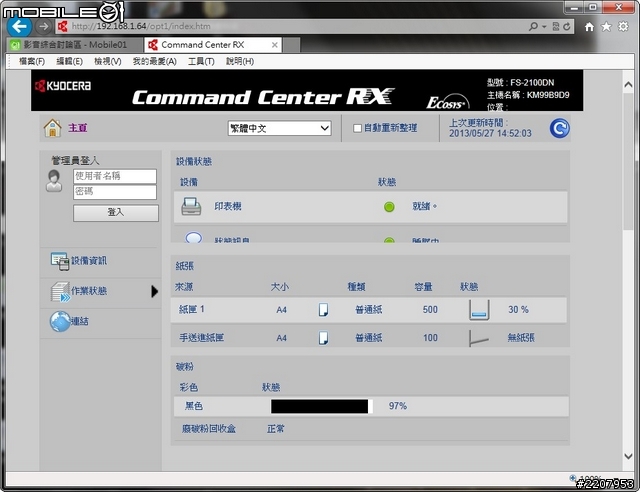Image resolution: width=640 pixels, height=492 pixels.
Task: Click the black toner level bar
Action: [320, 407]
